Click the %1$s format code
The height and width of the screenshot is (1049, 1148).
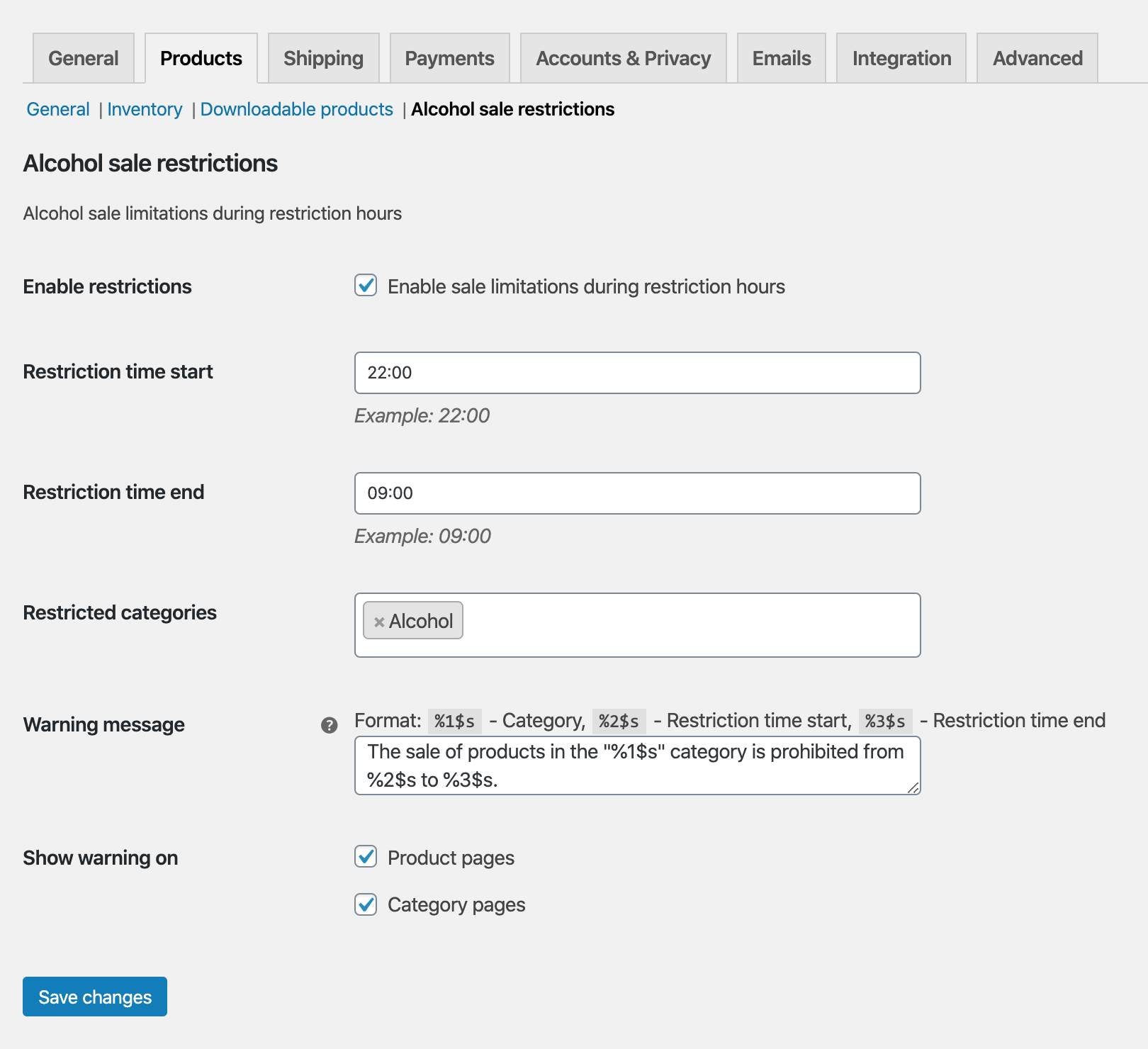(x=454, y=722)
